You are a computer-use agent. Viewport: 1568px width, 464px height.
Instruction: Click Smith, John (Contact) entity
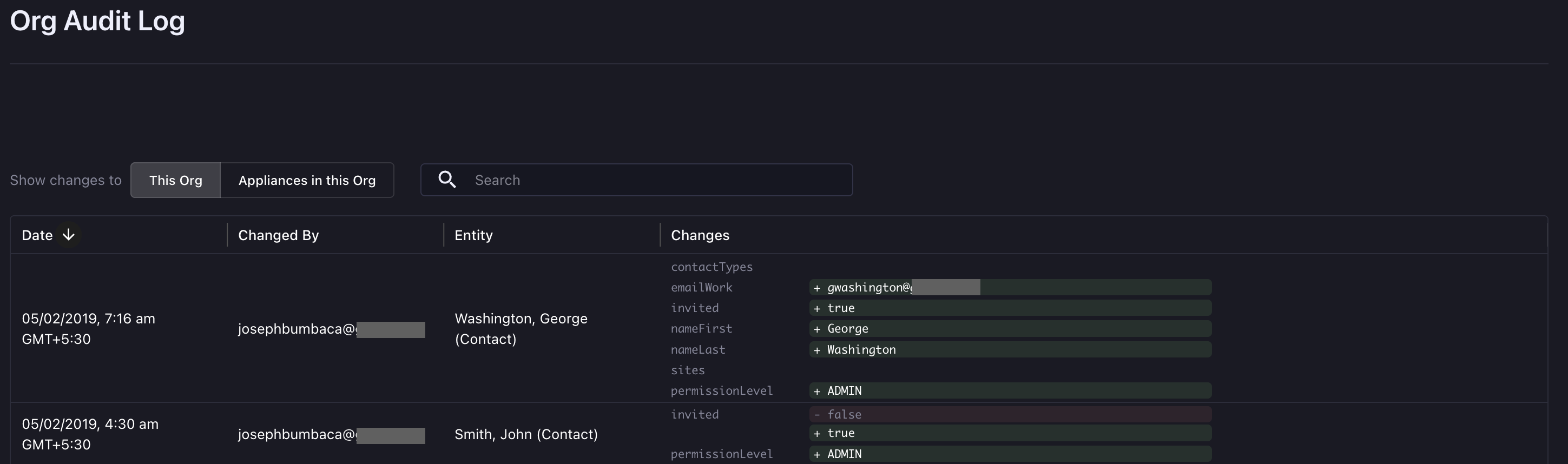[x=526, y=434]
